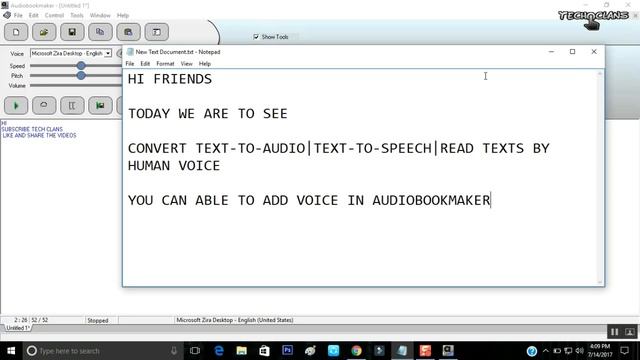Click the Save floppy-disk toolbar button
The image size is (640, 360).
tap(72, 32)
